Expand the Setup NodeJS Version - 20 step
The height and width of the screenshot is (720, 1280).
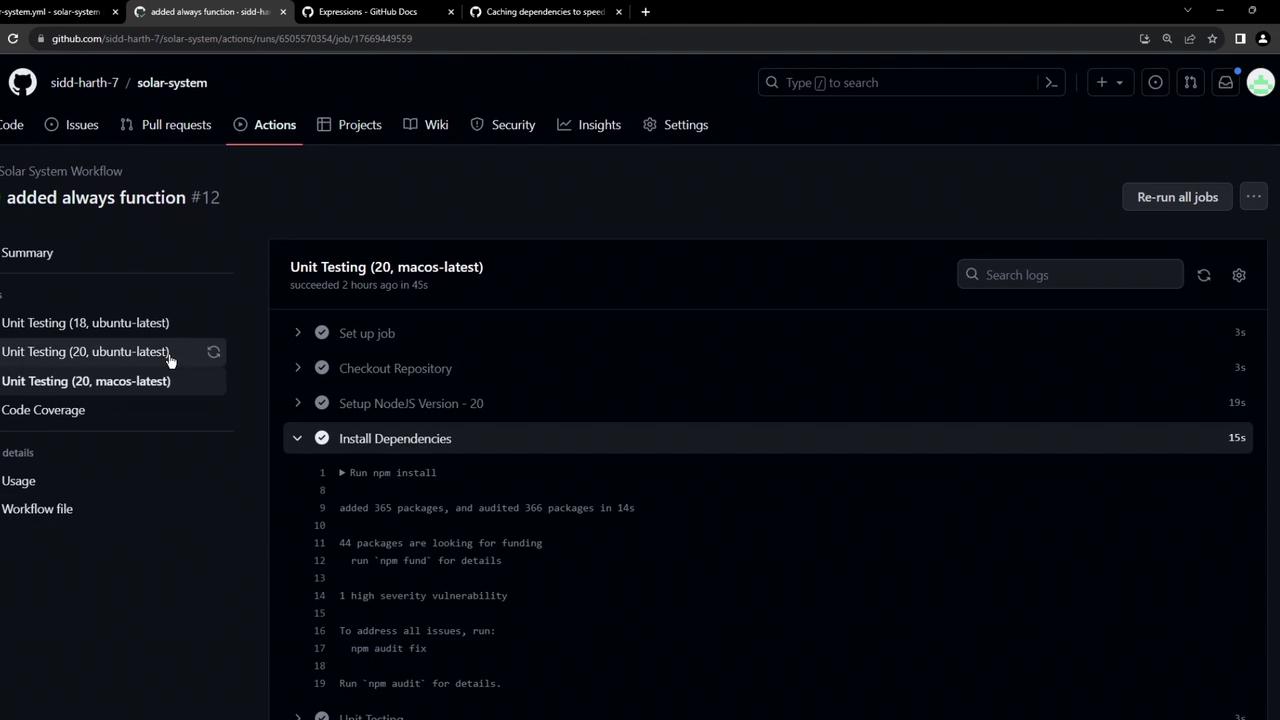tap(297, 403)
